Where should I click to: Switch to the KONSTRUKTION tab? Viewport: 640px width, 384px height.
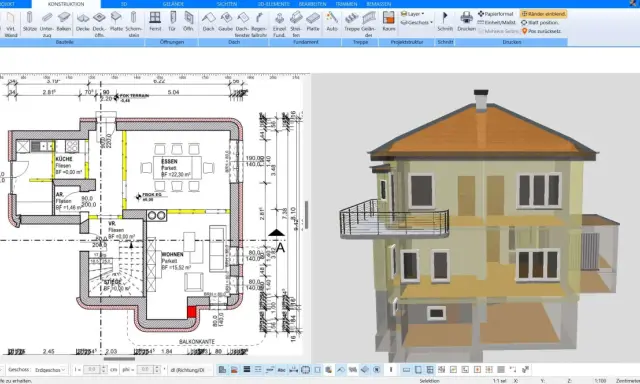[66, 4]
